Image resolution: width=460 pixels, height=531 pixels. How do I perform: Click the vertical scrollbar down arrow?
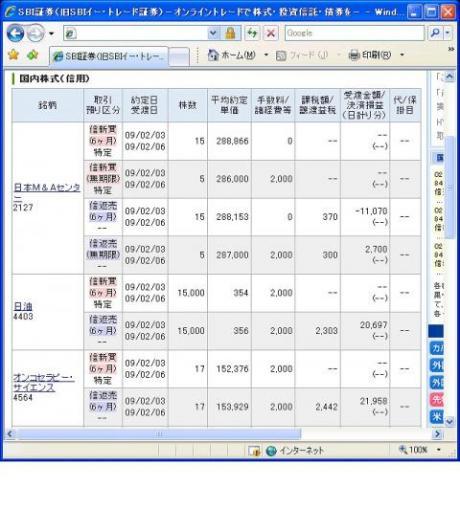pyautogui.click(x=449, y=421)
